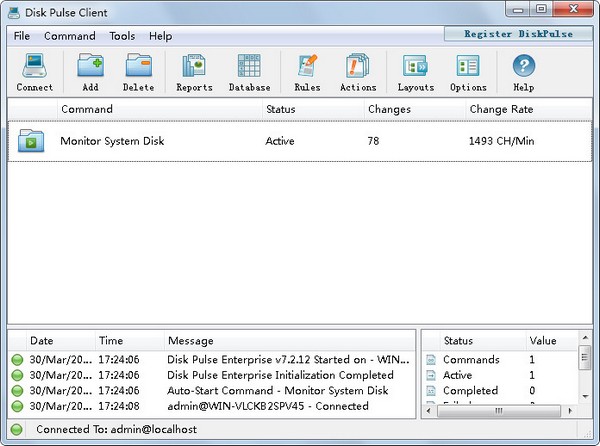600x446 pixels.
Task: Sort commands by Change Rate column header
Action: coord(501,109)
